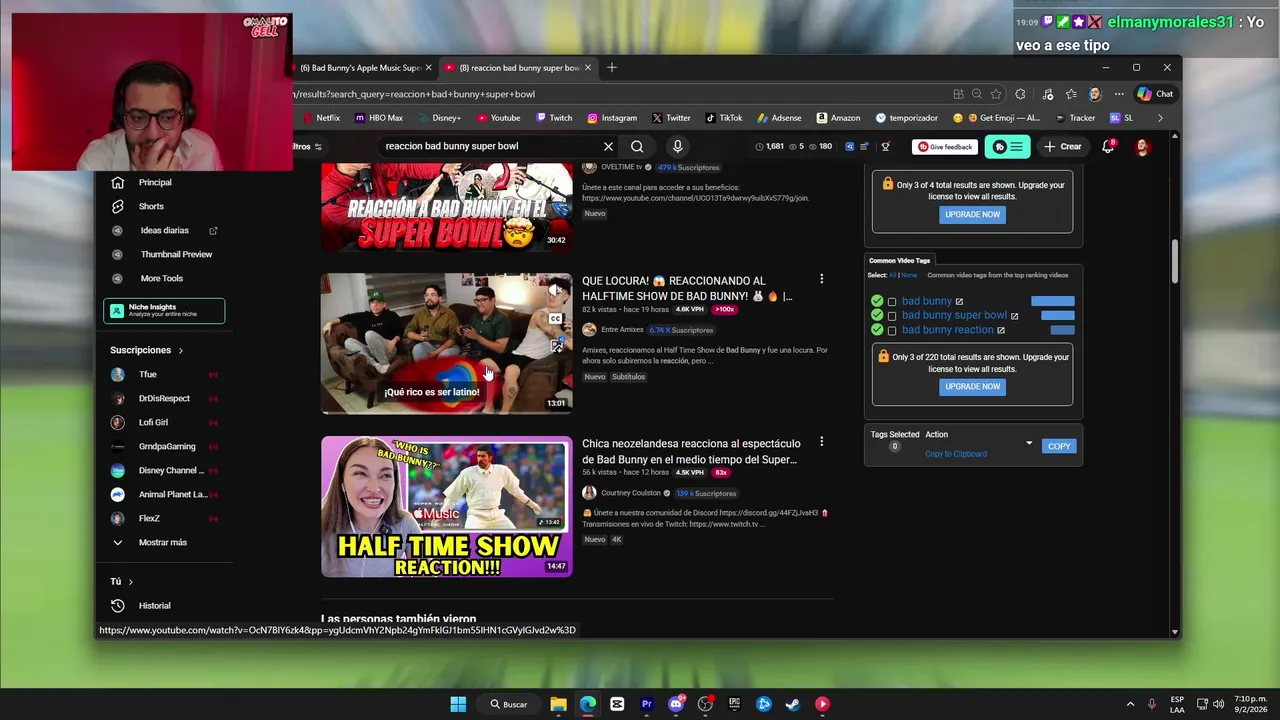
Task: Select None for common video tags
Action: [x=909, y=275]
